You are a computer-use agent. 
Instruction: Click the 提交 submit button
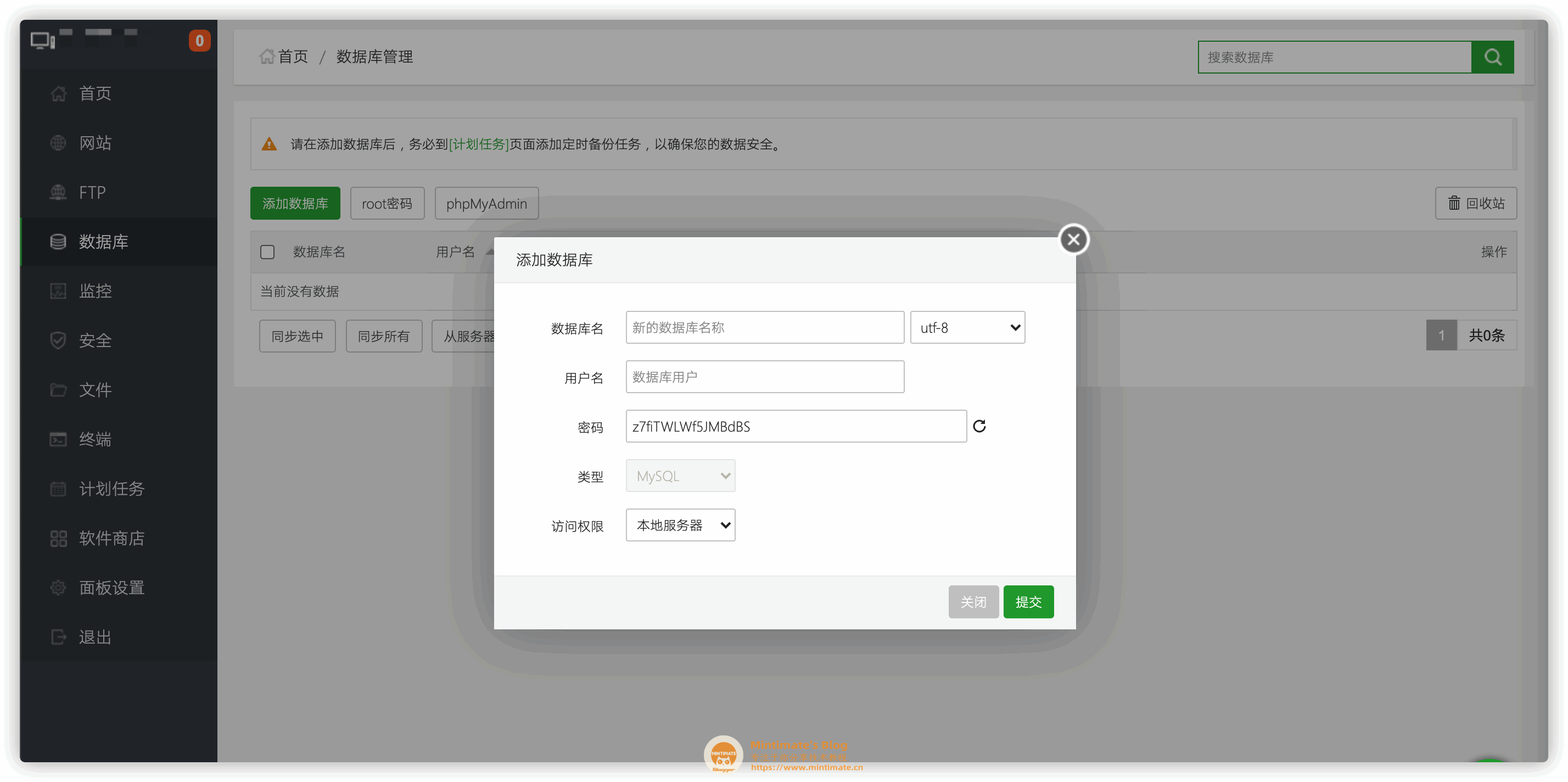click(x=1028, y=602)
